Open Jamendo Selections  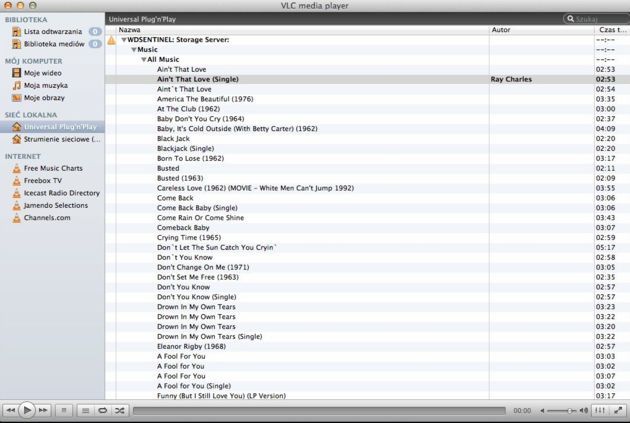tap(55, 205)
